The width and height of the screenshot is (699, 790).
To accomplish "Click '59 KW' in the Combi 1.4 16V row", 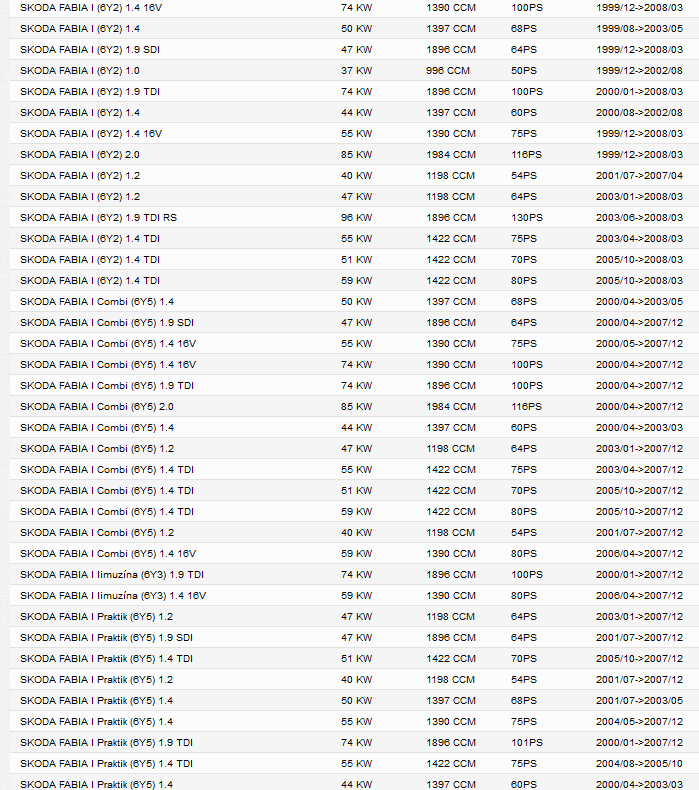I will [x=356, y=553].
